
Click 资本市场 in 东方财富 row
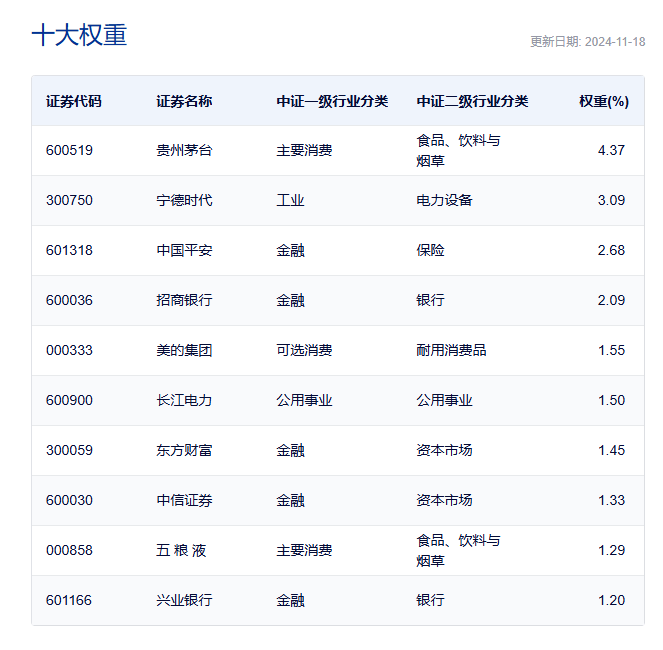[x=444, y=450]
